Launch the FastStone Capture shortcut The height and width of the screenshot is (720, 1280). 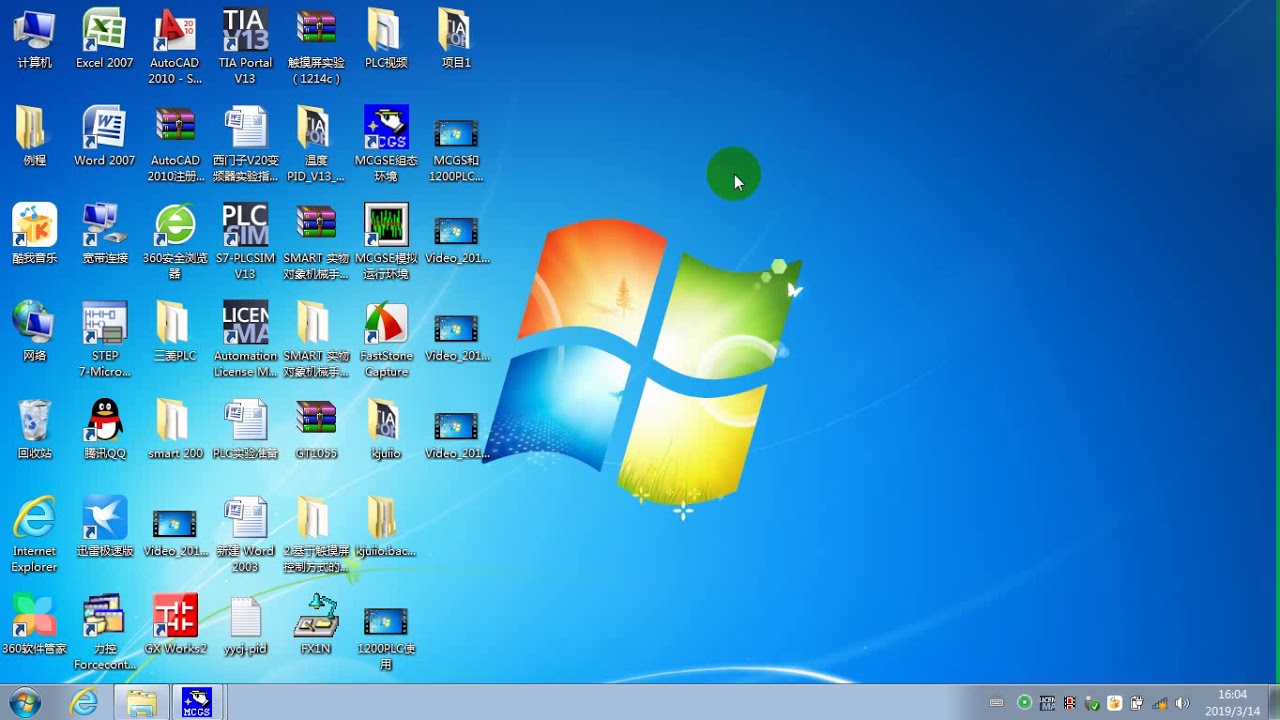(386, 340)
